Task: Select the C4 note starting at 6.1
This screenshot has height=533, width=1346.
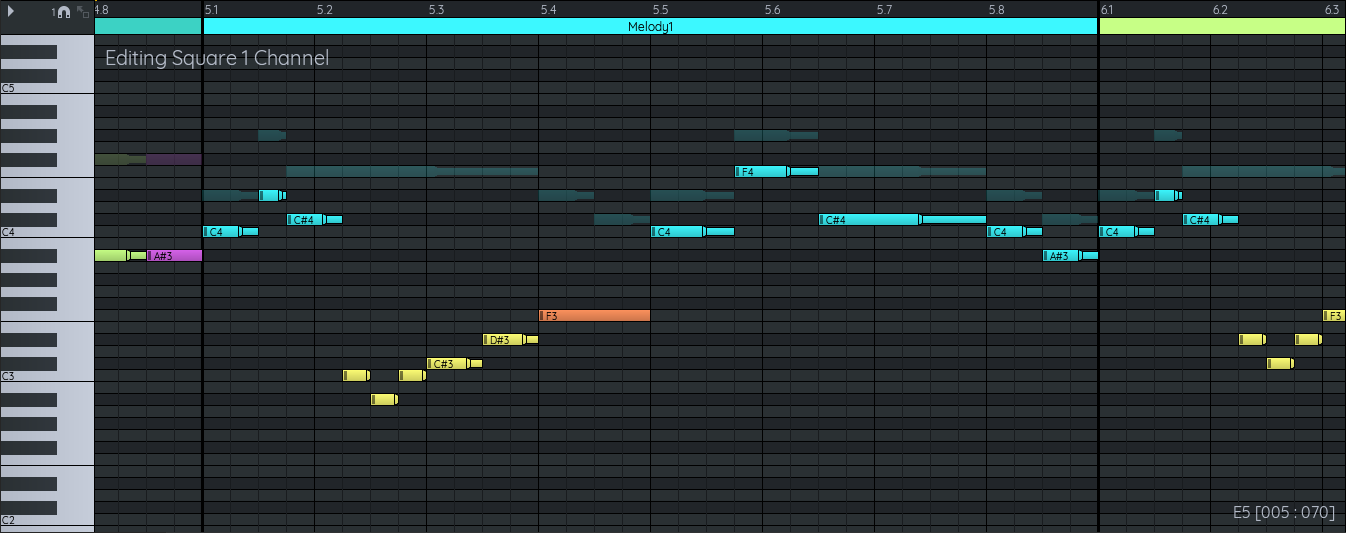Action: click(x=1126, y=232)
